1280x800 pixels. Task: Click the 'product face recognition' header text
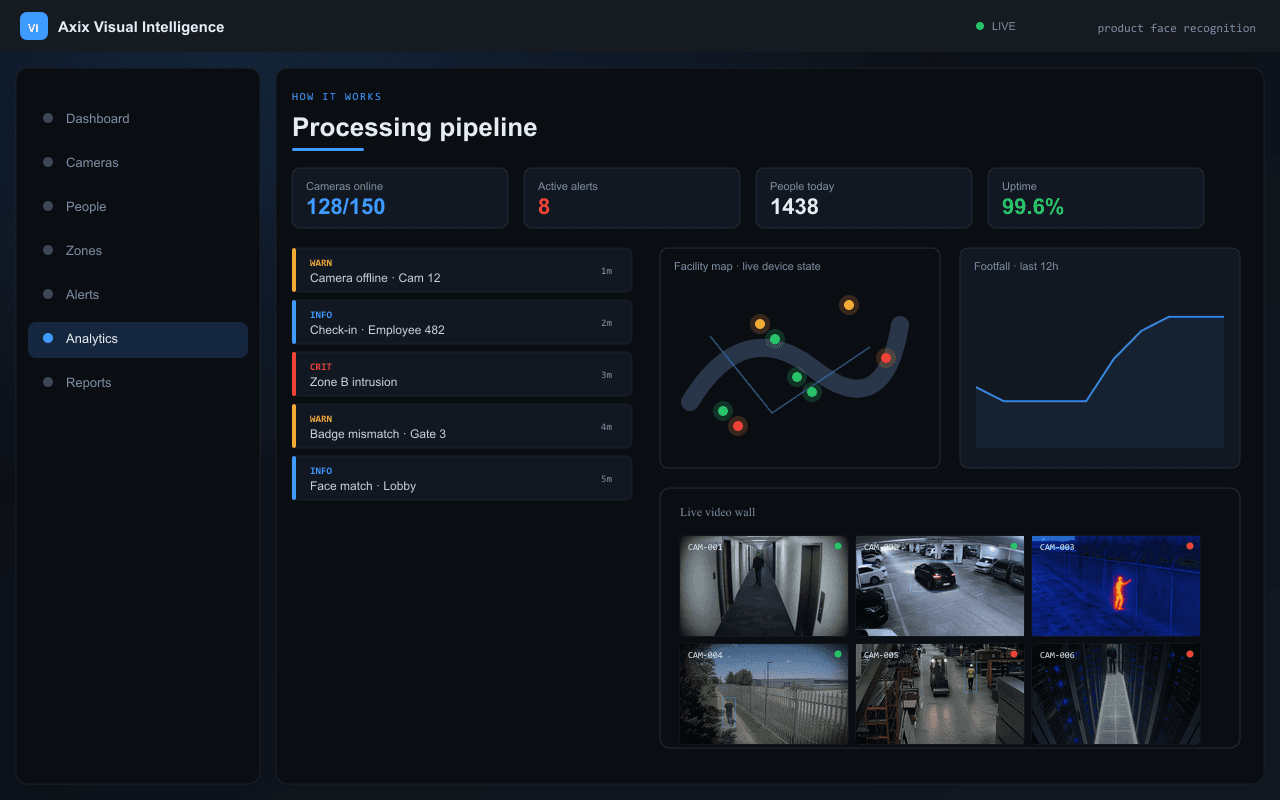click(x=1176, y=28)
